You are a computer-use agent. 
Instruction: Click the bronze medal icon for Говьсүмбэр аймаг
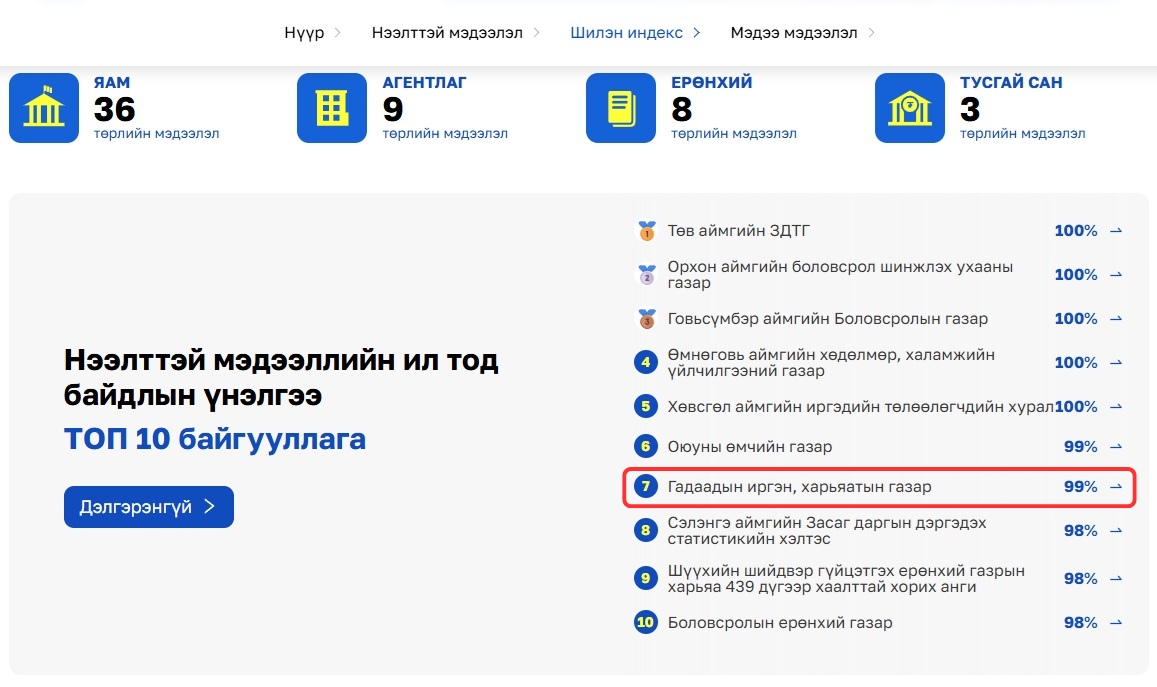(x=646, y=319)
